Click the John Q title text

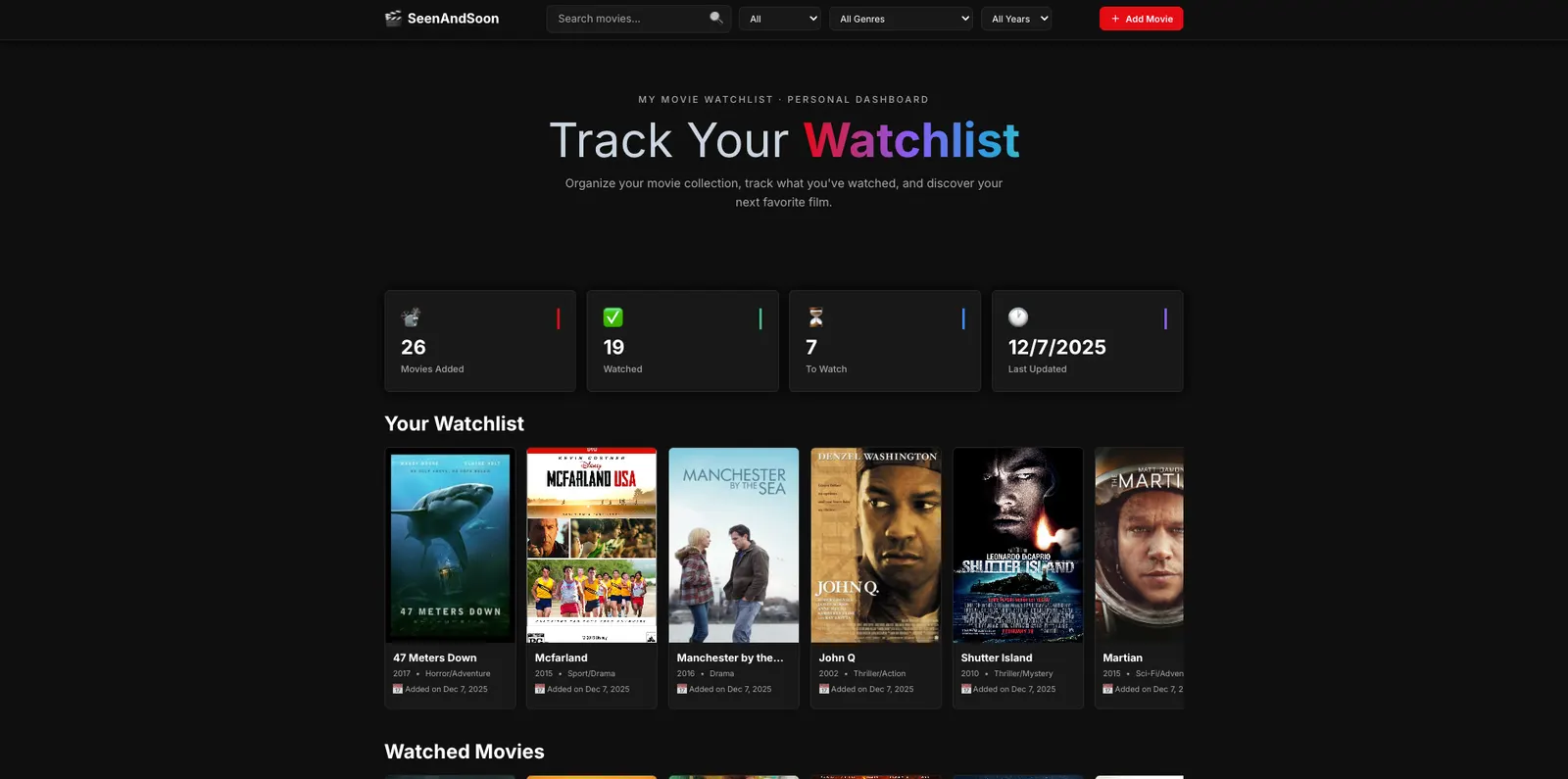click(837, 657)
